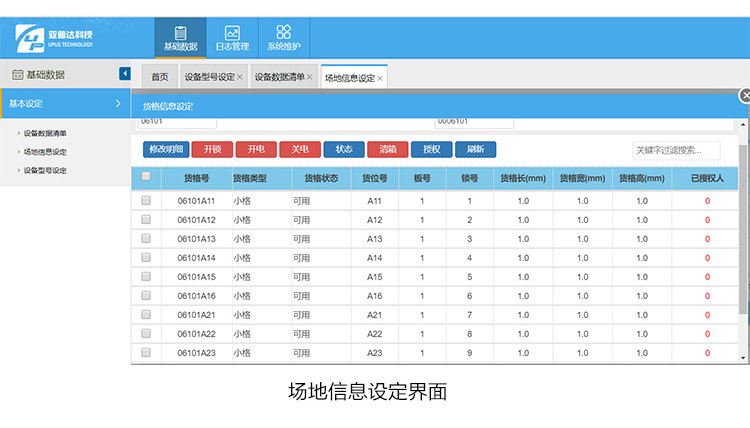This screenshot has width=750, height=428.
Task: Expand the 设备数据清单 tree item
Action: click(19, 133)
